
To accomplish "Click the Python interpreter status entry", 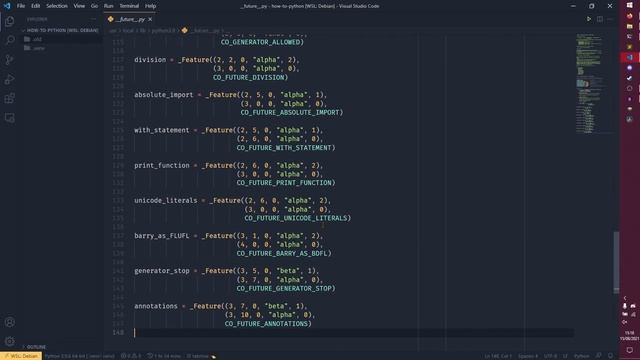I will pos(79,356).
